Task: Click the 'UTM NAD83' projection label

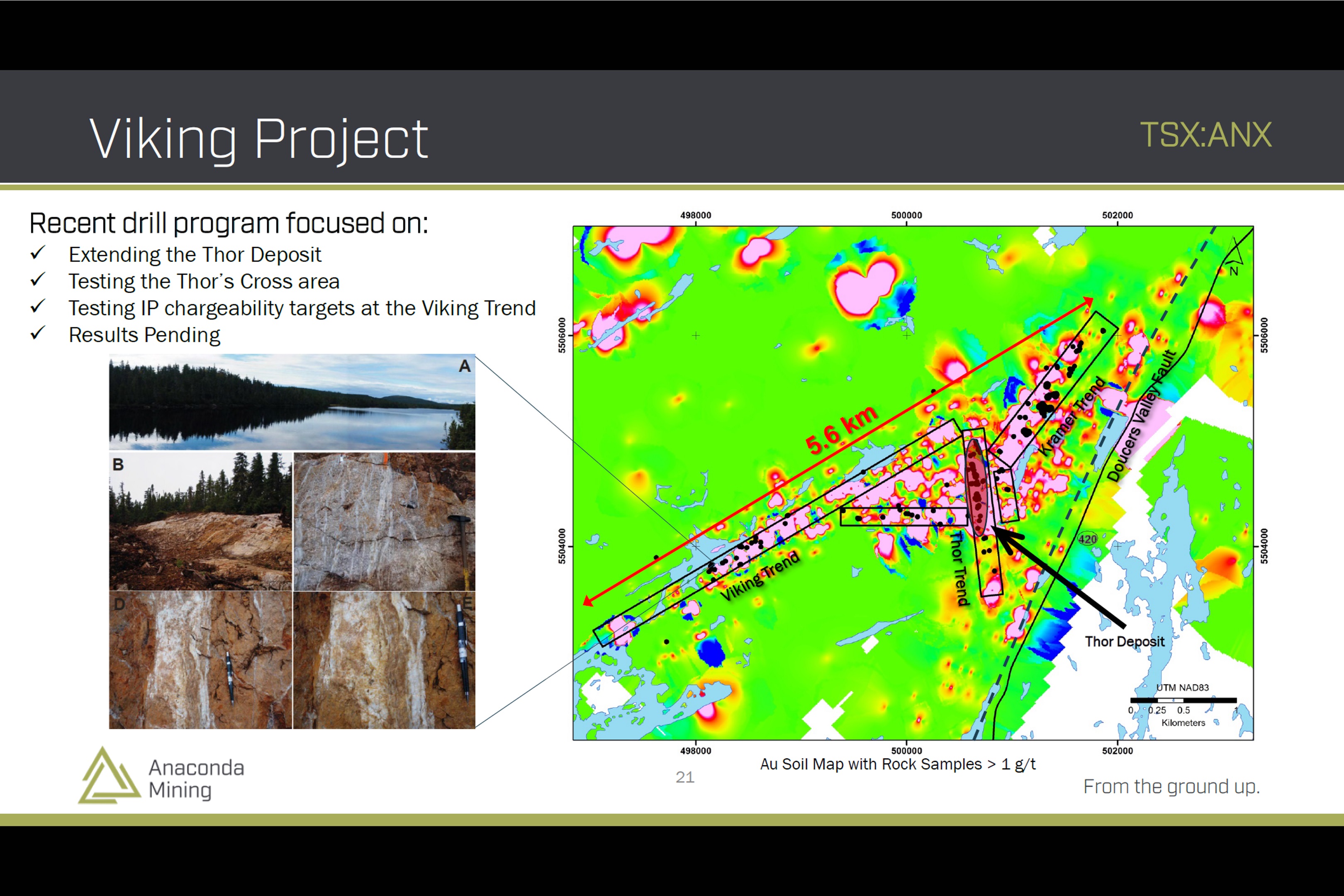Action: coord(1182,687)
